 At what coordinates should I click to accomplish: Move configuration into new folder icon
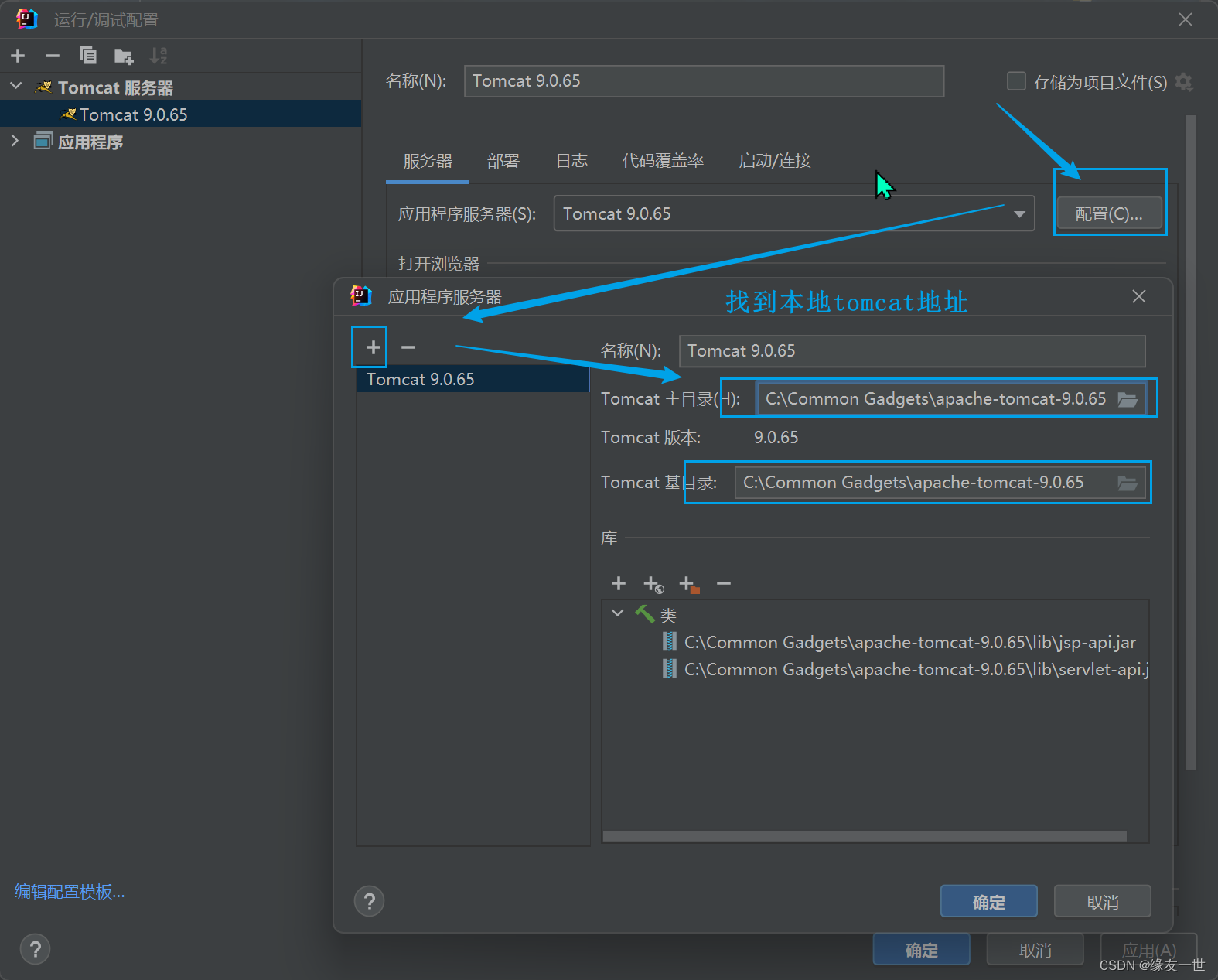click(x=124, y=56)
